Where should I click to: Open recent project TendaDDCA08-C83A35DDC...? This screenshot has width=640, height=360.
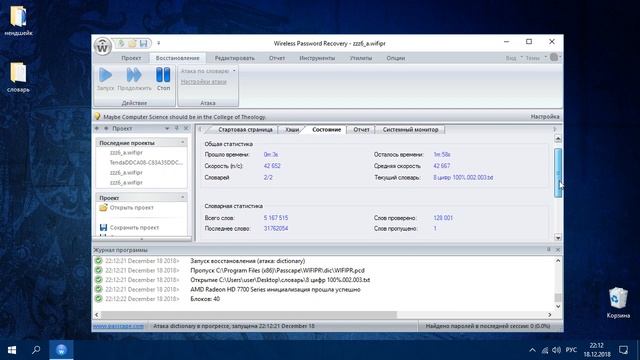146,162
